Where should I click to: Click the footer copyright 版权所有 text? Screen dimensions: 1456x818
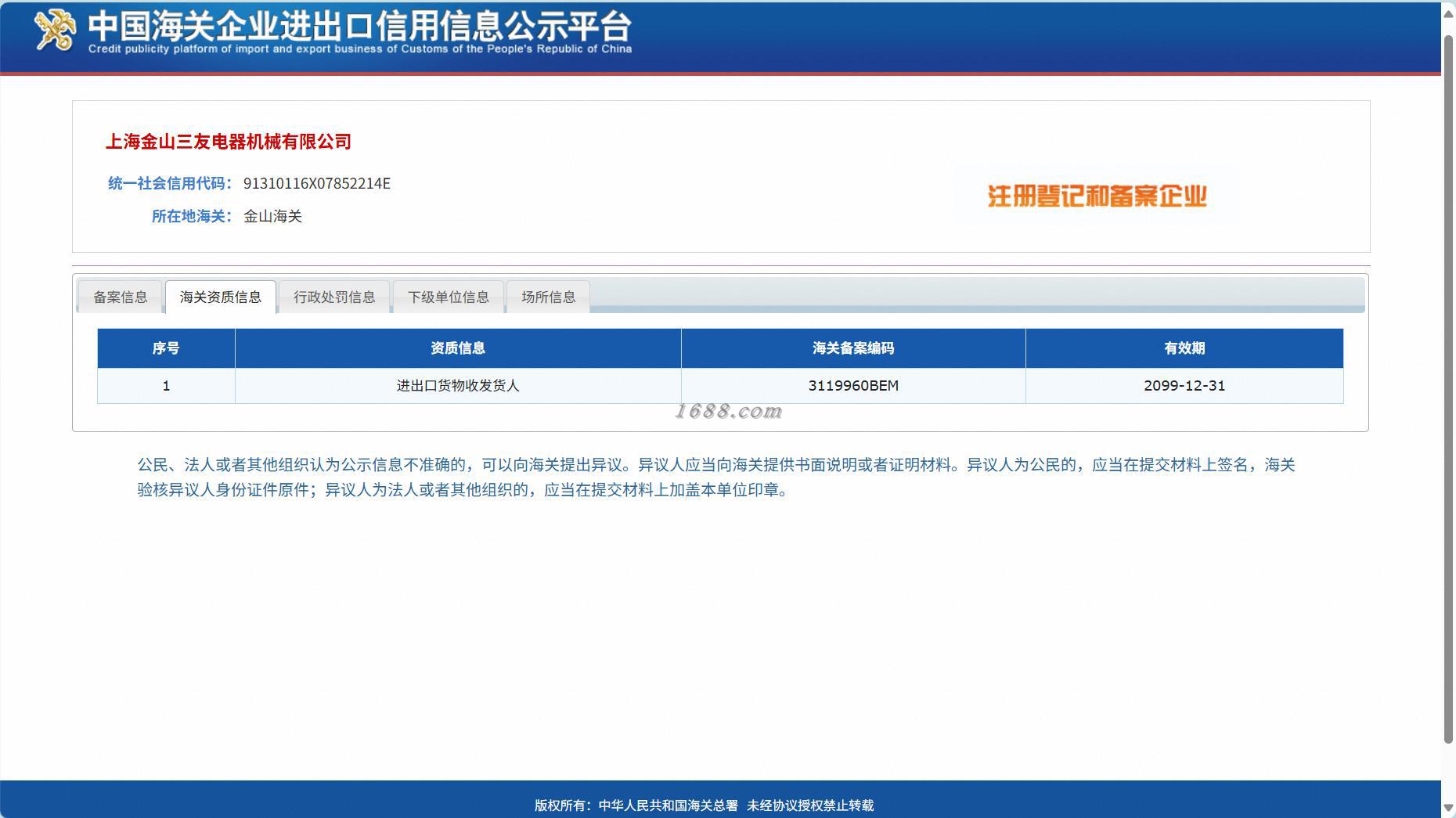[704, 805]
